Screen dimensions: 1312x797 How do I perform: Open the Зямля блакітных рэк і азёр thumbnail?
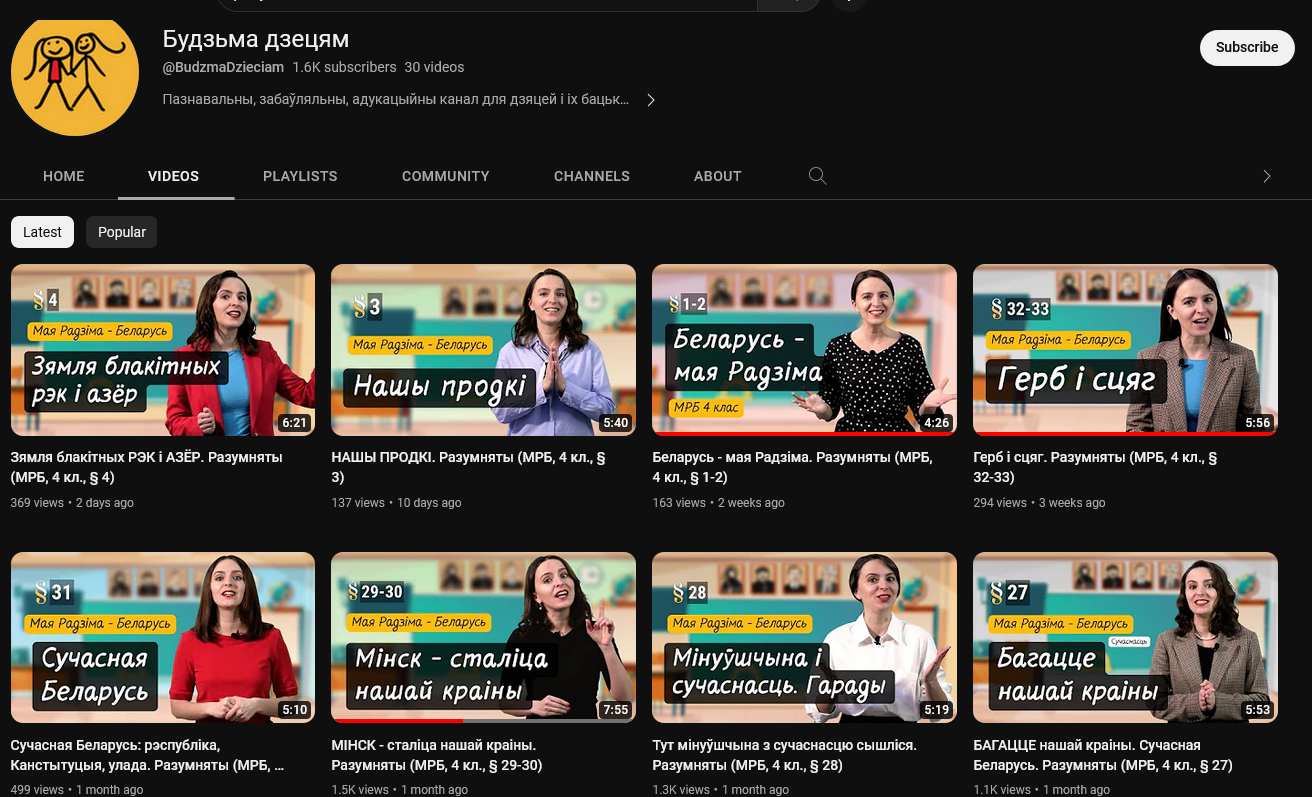tap(163, 350)
